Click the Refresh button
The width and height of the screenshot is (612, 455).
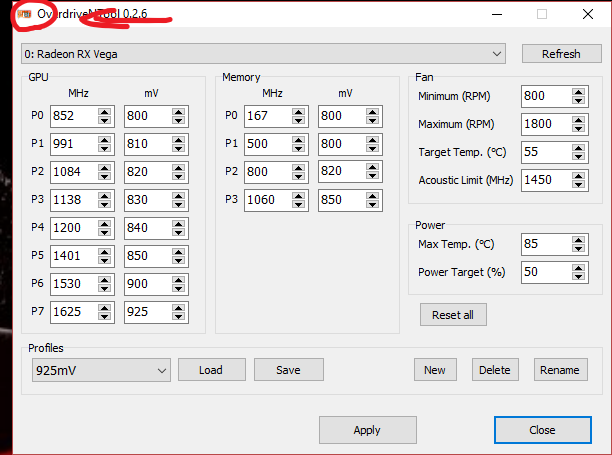click(x=562, y=54)
